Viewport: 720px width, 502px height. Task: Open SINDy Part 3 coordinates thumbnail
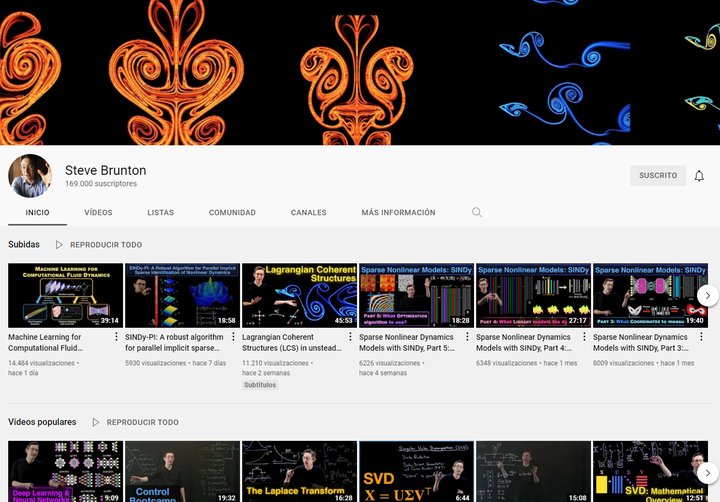click(x=650, y=295)
